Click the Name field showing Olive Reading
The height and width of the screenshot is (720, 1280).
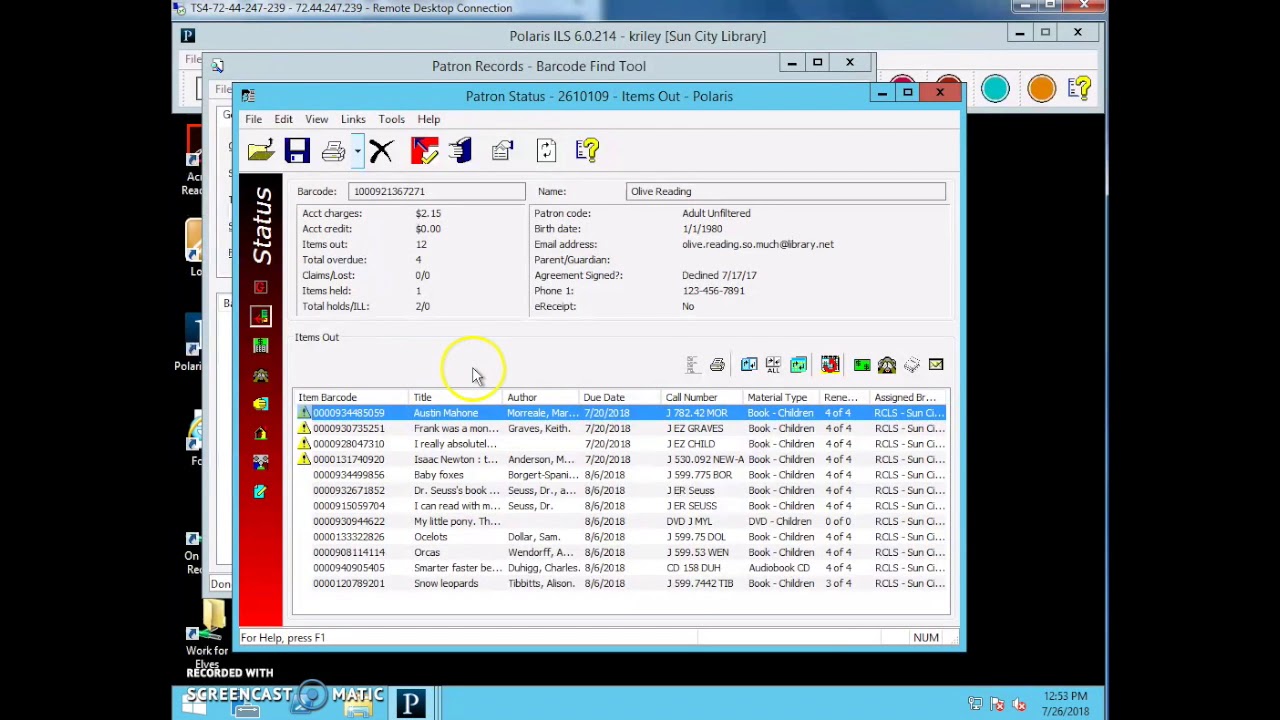point(785,191)
